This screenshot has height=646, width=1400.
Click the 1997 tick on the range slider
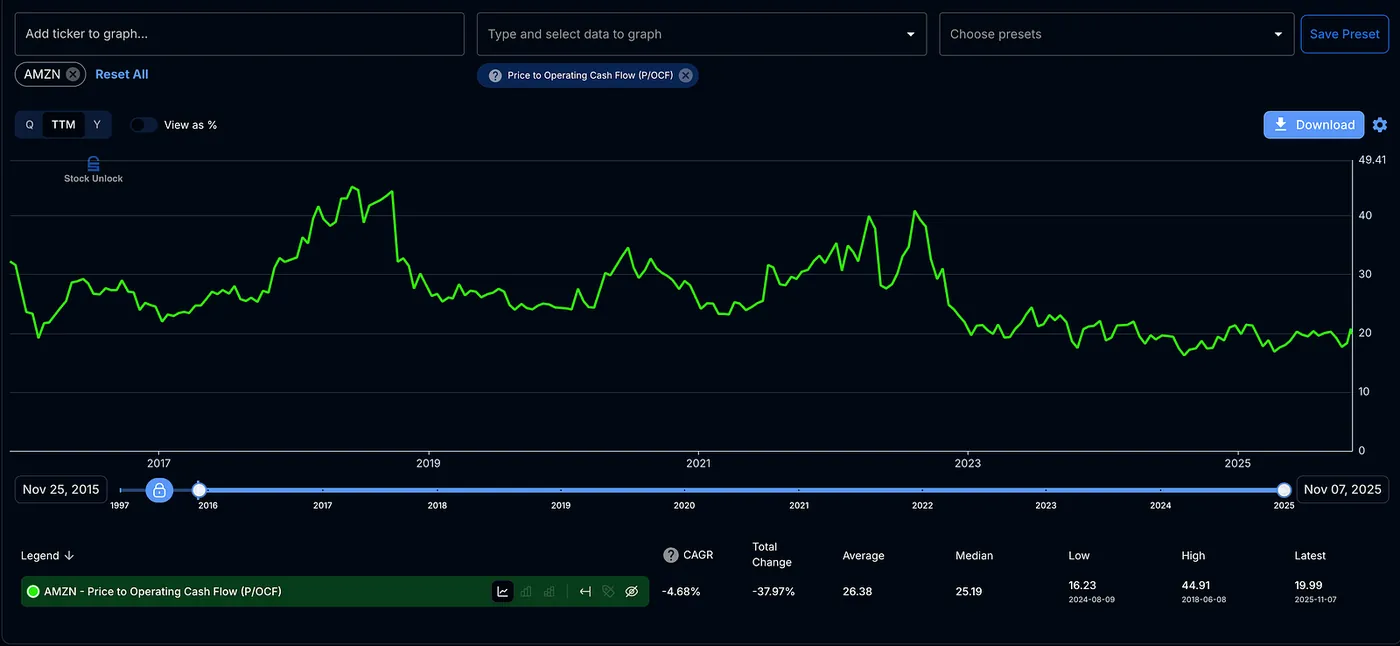pos(120,506)
